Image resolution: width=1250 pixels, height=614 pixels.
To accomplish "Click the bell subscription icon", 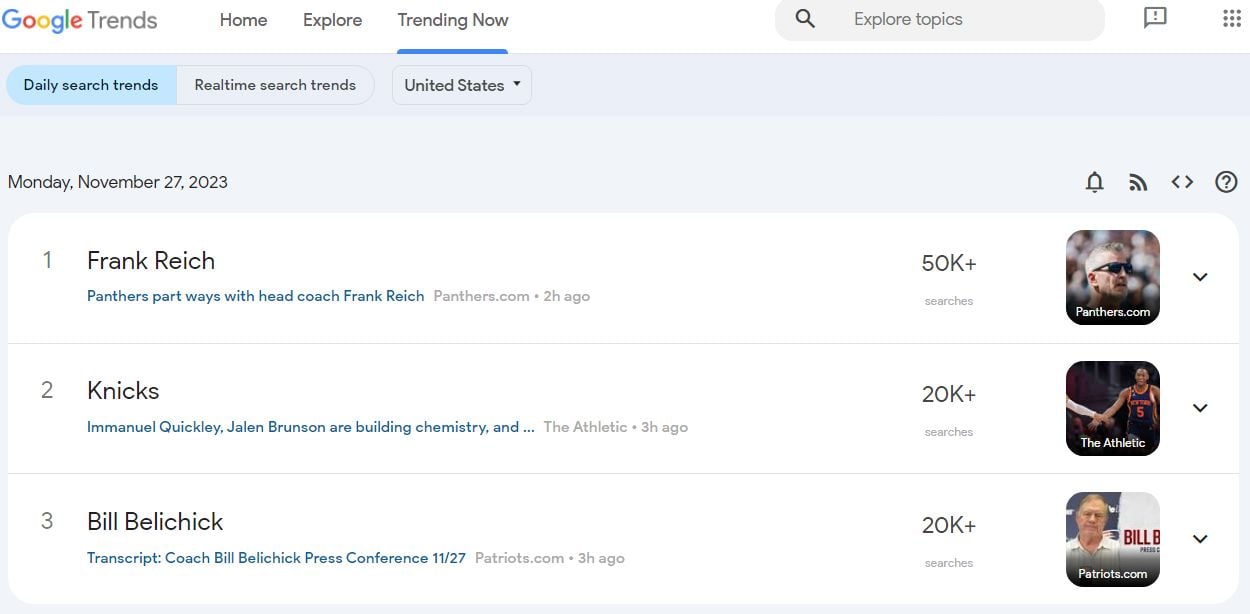I will coord(1095,182).
